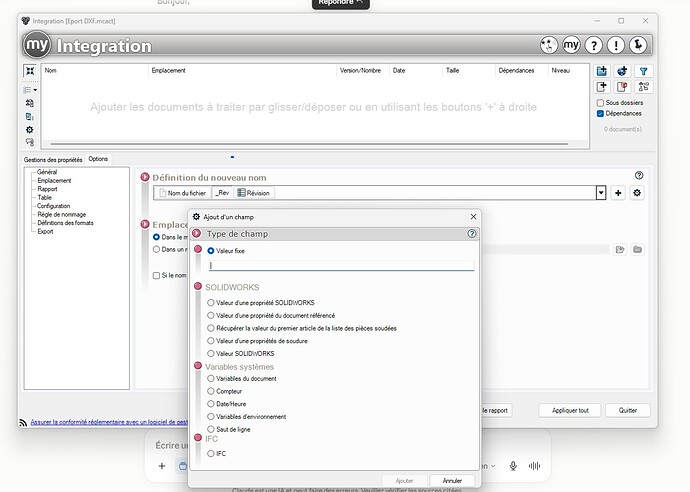
Task: Click the remove document icon with red mark
Action: click(622, 87)
